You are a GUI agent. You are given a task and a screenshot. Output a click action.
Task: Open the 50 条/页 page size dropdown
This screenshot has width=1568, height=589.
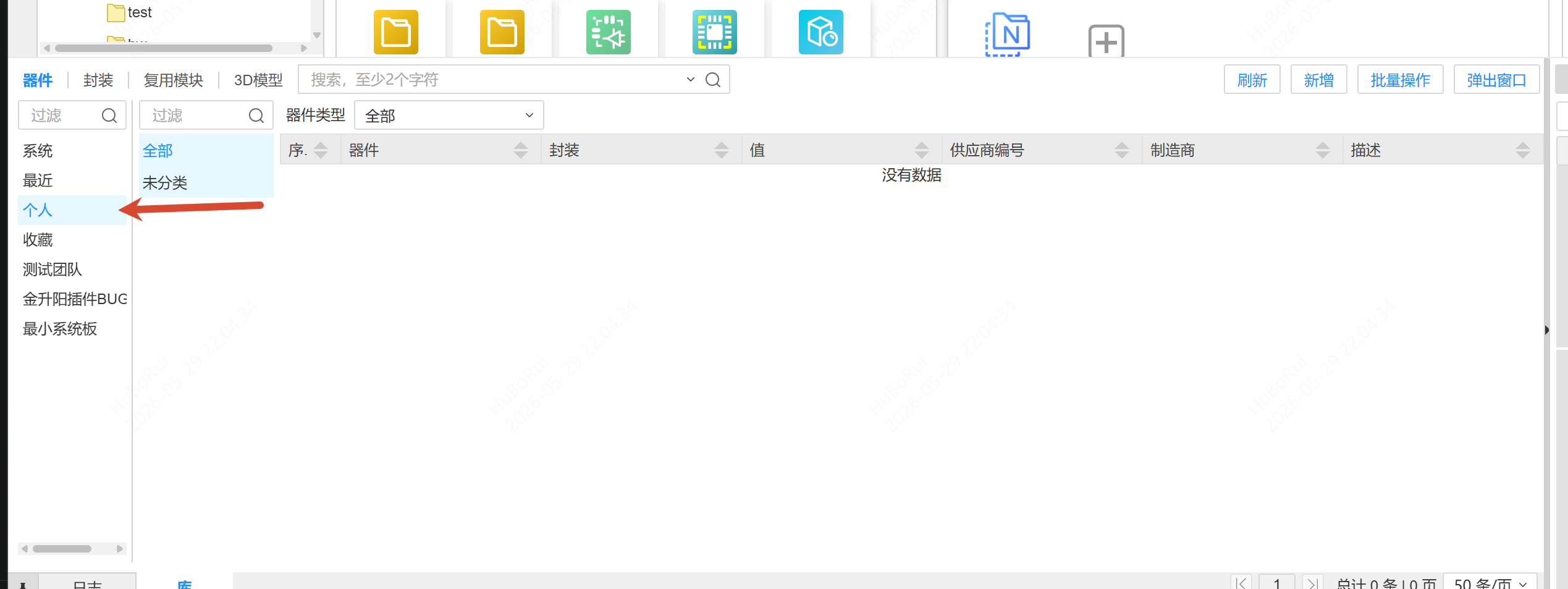[1490, 582]
